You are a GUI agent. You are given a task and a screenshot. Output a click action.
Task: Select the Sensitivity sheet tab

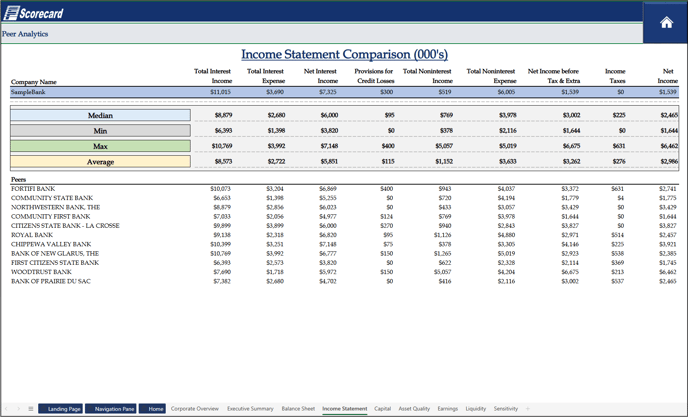(506, 409)
